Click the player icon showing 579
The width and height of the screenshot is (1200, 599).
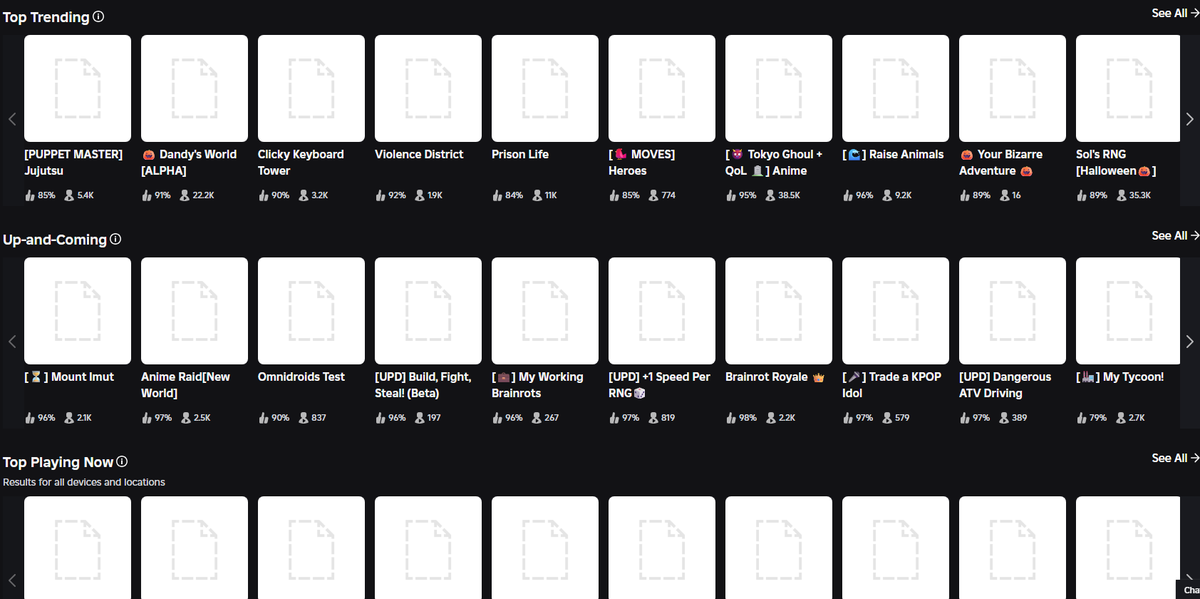886,418
